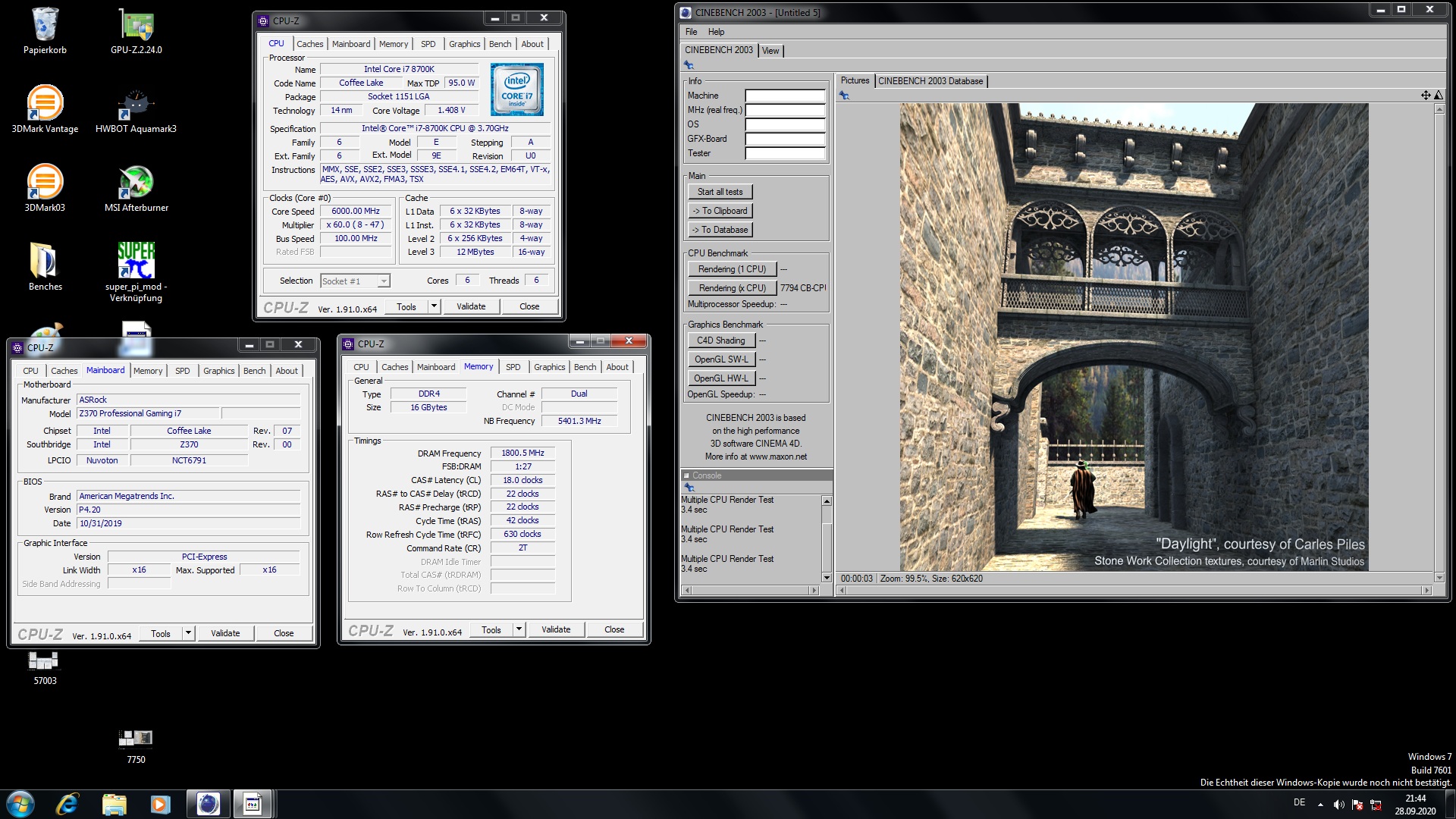The image size is (1456, 819).
Task: Click the console horizontal scrollbar right arrow
Action: click(x=814, y=590)
